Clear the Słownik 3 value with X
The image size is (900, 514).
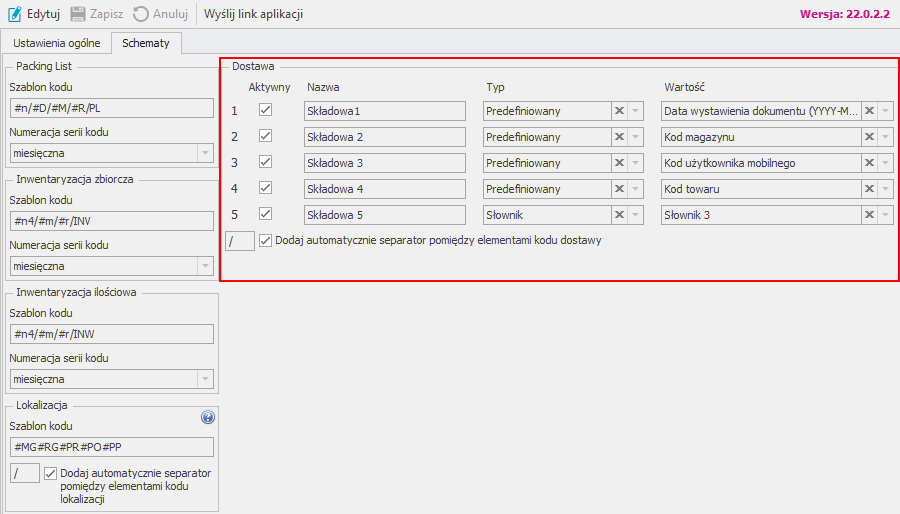pos(870,215)
